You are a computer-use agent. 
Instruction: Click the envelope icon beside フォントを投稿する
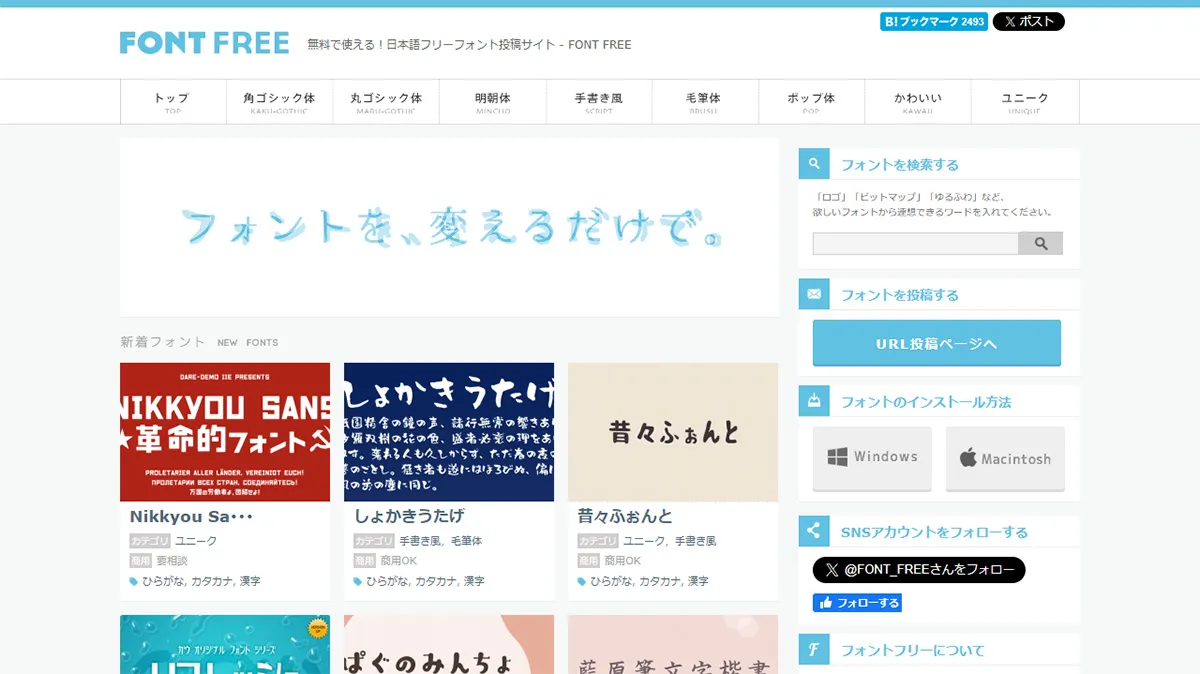point(812,293)
